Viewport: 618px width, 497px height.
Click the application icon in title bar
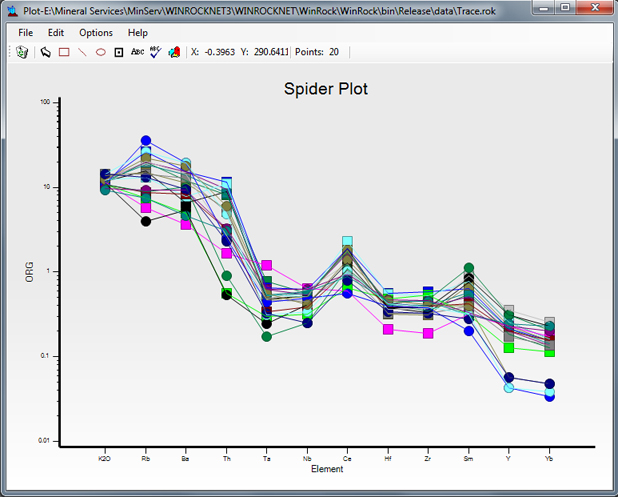[13, 10]
